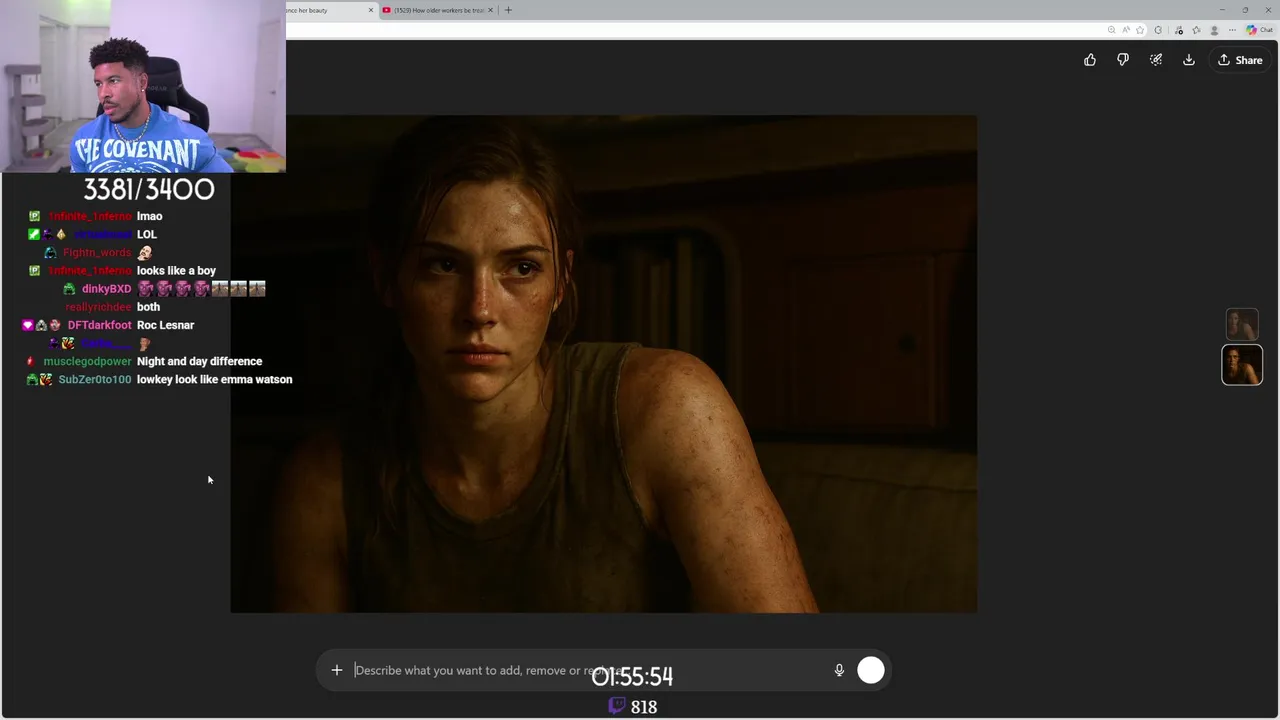Close the YouTube browser tab
This screenshot has width=1280, height=720.
tap(490, 10)
